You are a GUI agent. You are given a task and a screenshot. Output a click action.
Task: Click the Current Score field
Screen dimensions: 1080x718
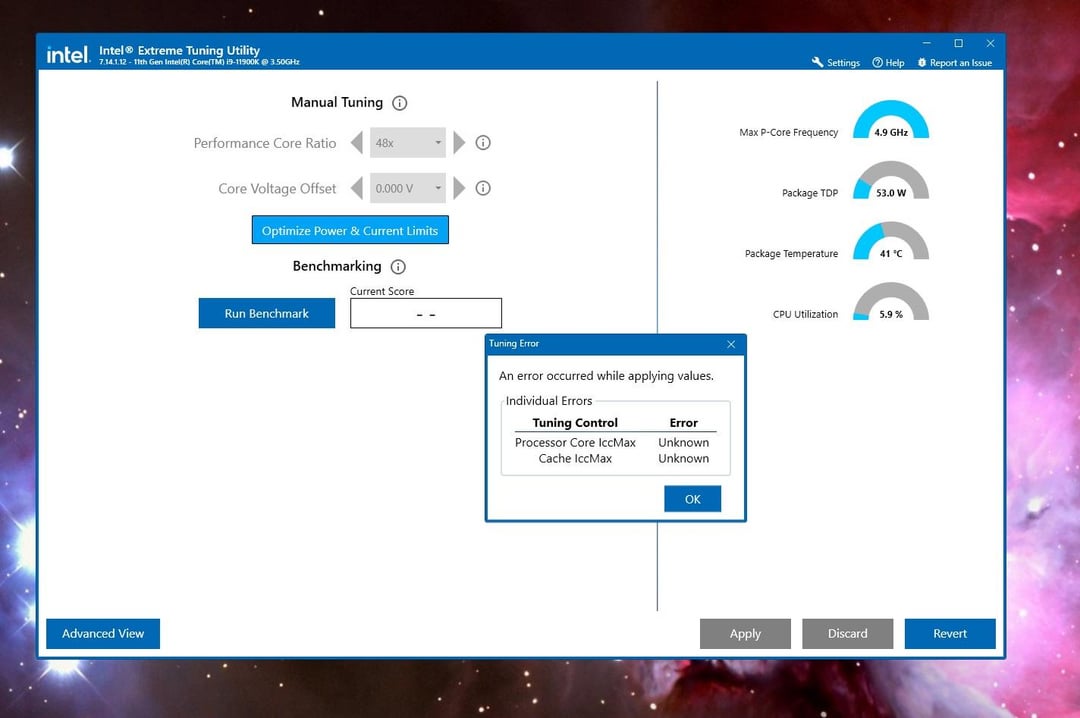[426, 314]
